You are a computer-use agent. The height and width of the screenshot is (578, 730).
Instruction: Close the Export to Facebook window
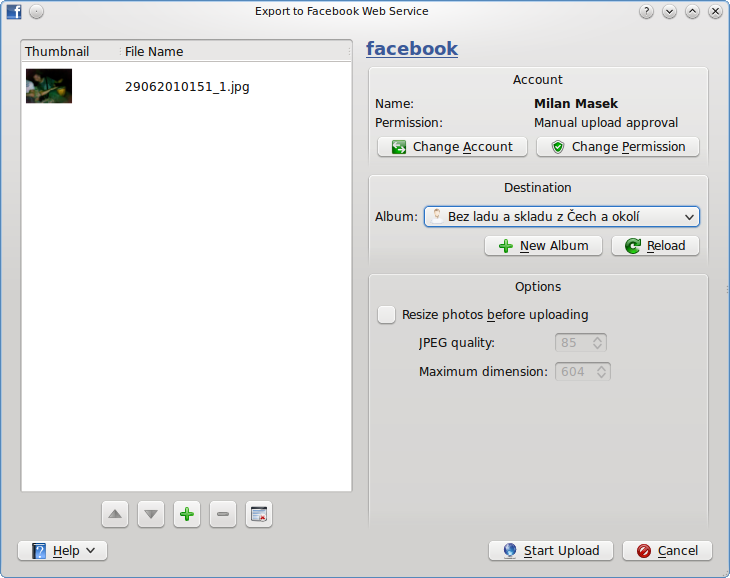pos(715,12)
